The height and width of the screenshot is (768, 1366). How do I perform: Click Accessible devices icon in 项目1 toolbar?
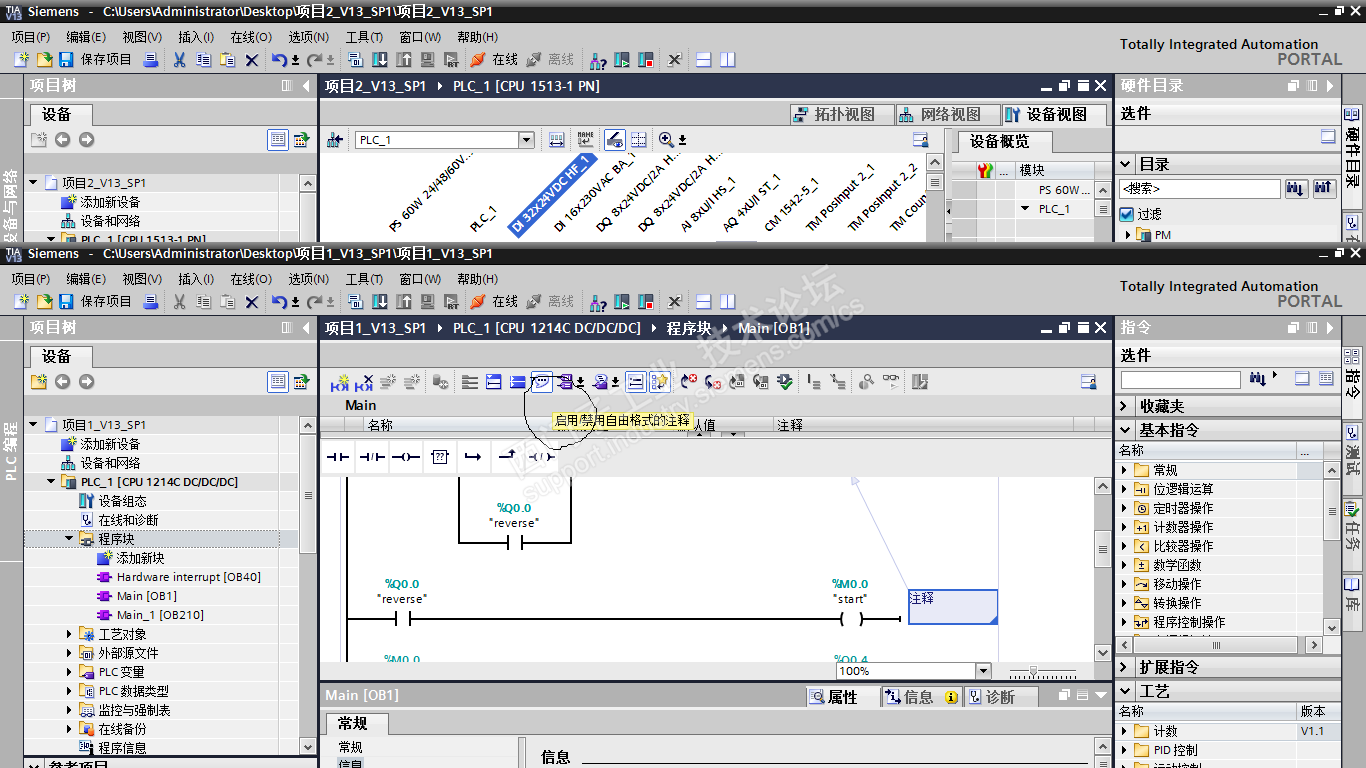(x=598, y=301)
